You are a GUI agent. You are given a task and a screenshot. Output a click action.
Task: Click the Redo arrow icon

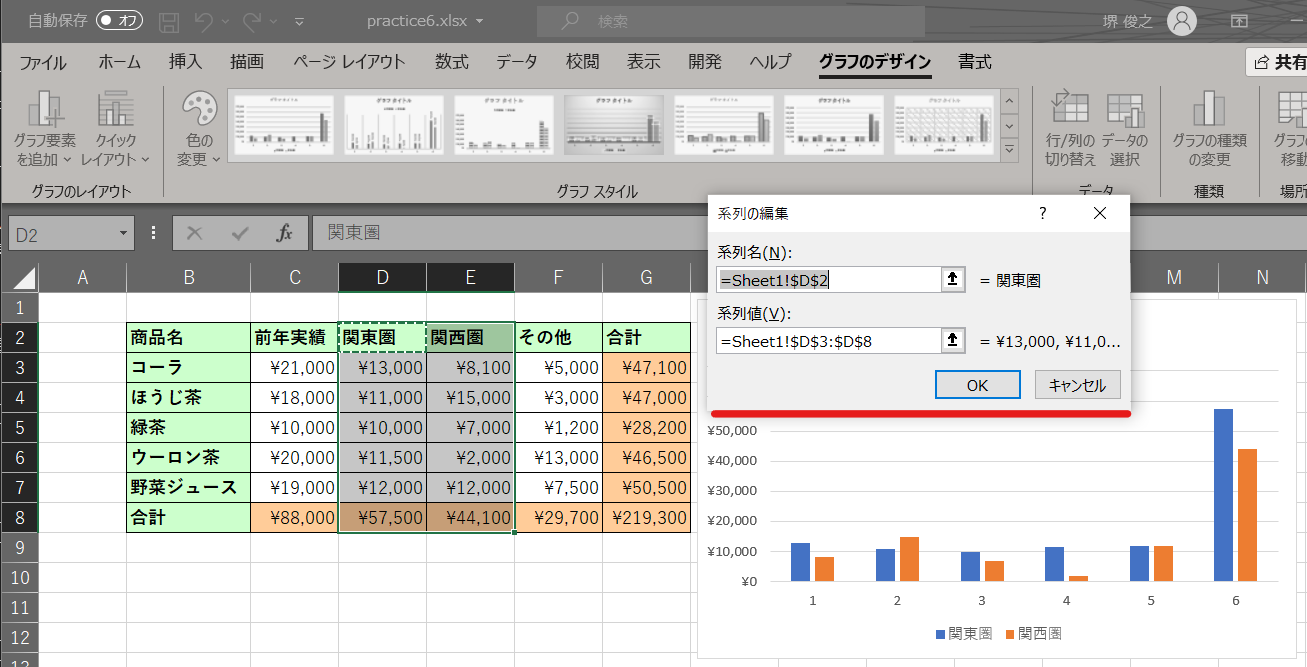[252, 21]
